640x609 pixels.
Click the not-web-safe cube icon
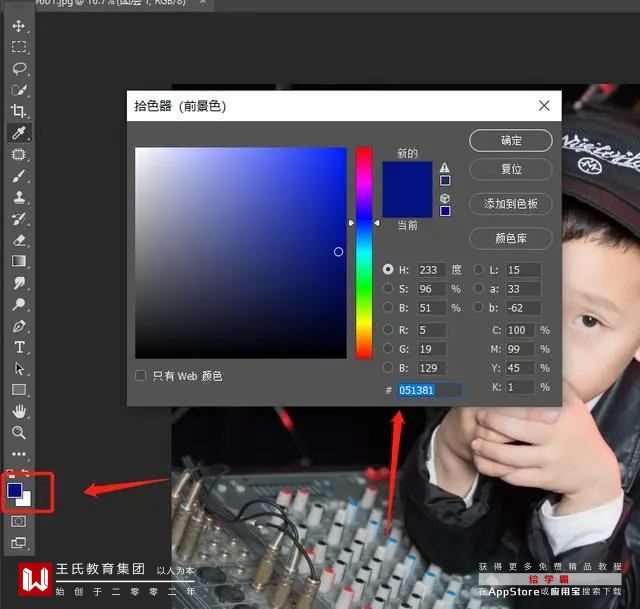444,198
